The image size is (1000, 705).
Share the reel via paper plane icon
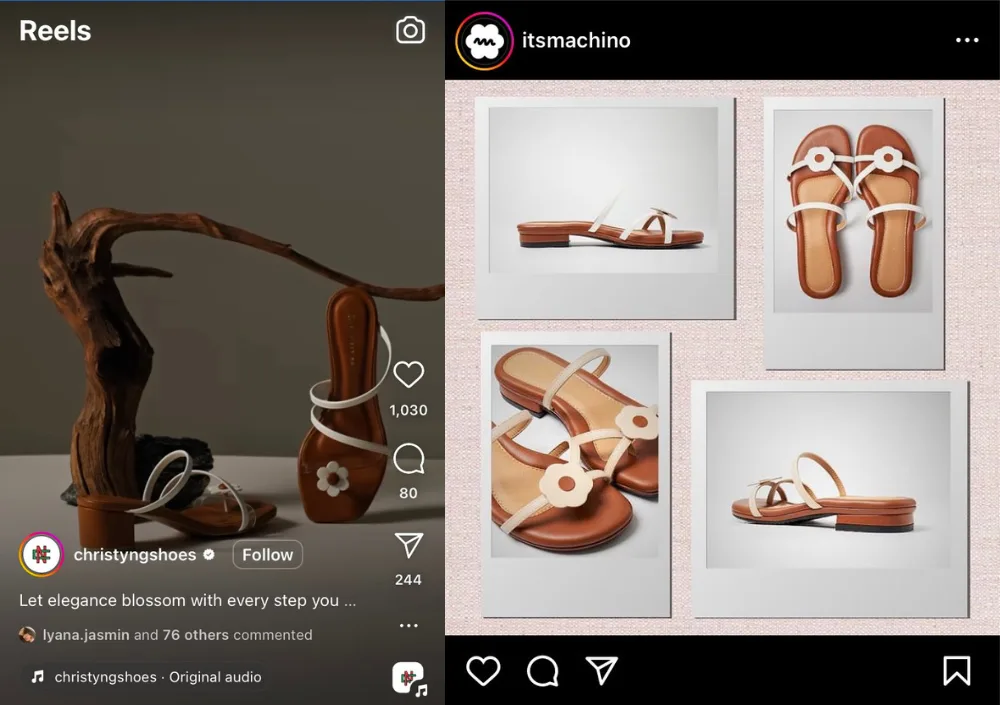408,545
